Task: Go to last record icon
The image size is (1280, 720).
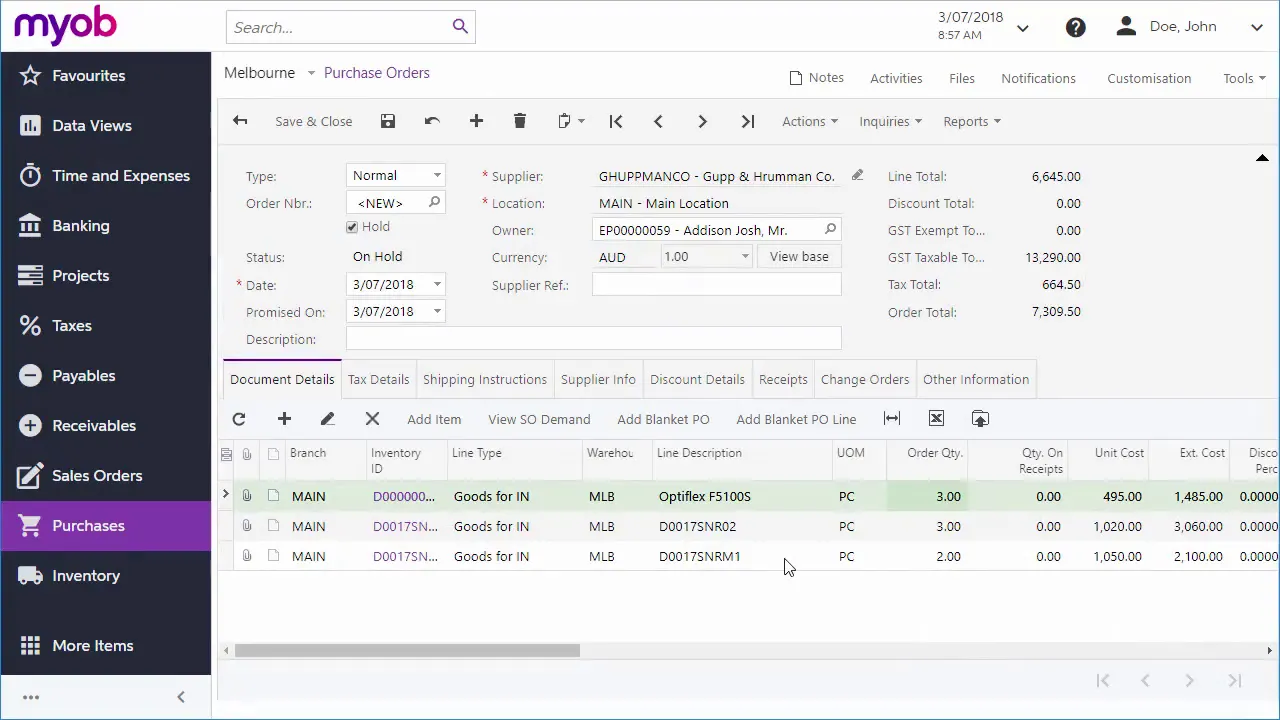Action: pos(747,121)
